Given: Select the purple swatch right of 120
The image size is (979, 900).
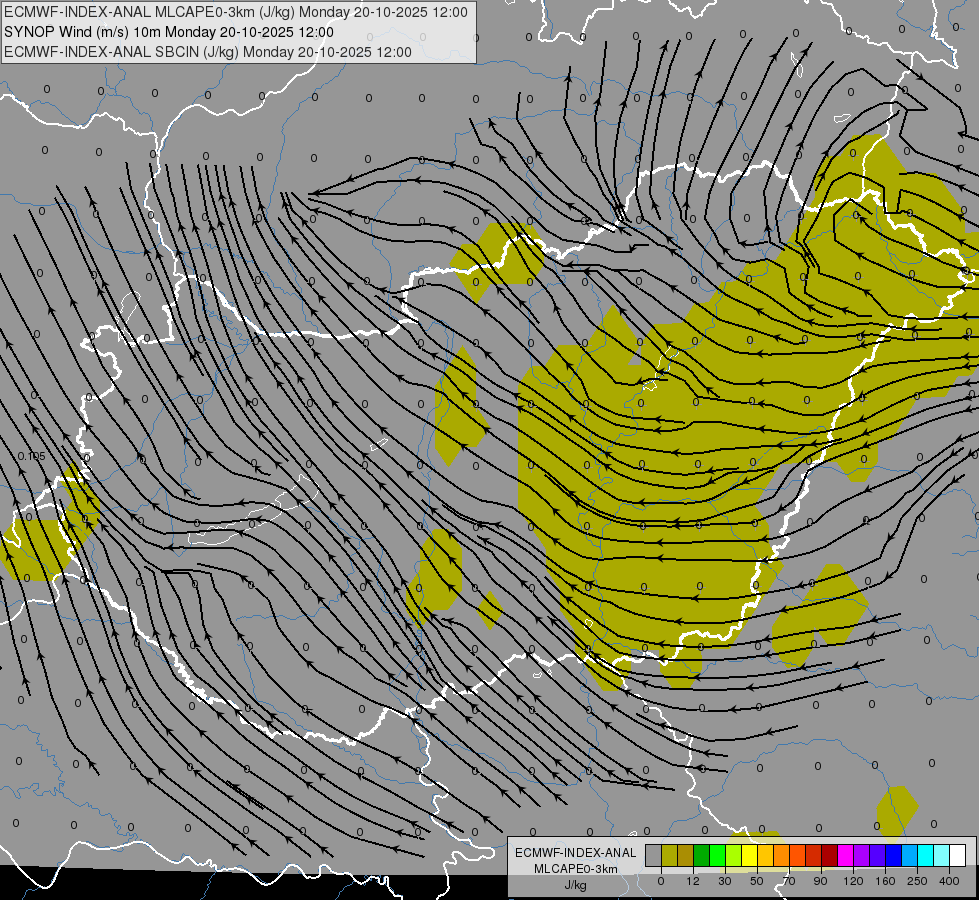Looking at the screenshot, I should 862,855.
